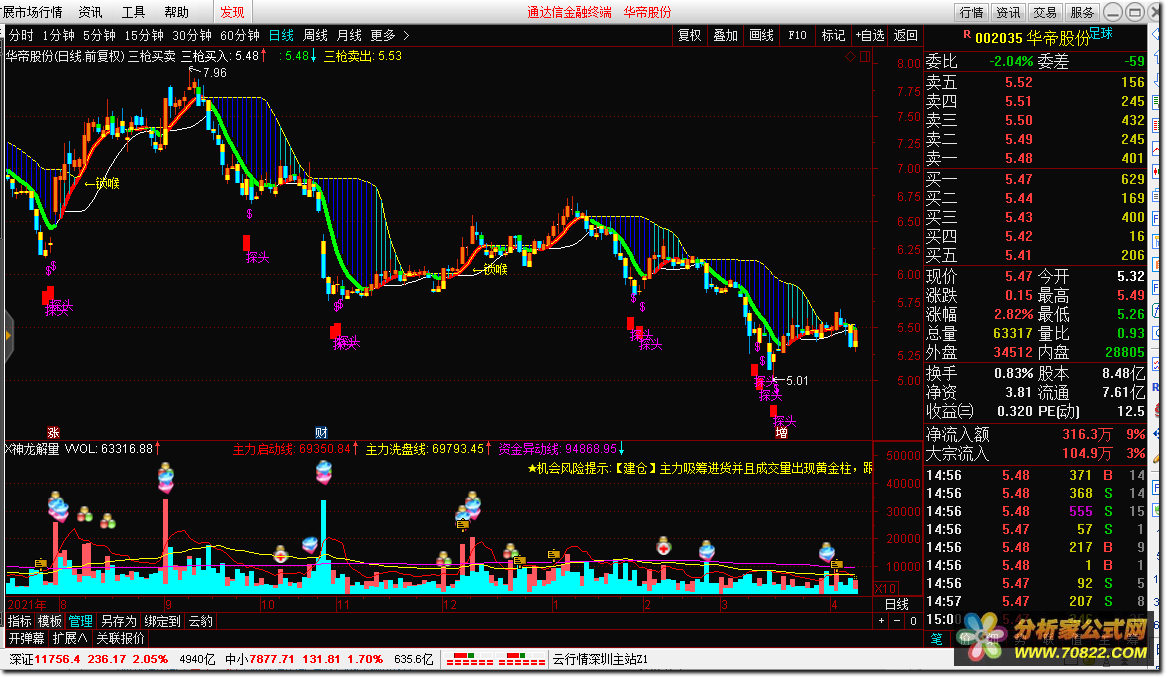
Task: Click the 买一 price 5.47 row
Action: pos(1035,179)
